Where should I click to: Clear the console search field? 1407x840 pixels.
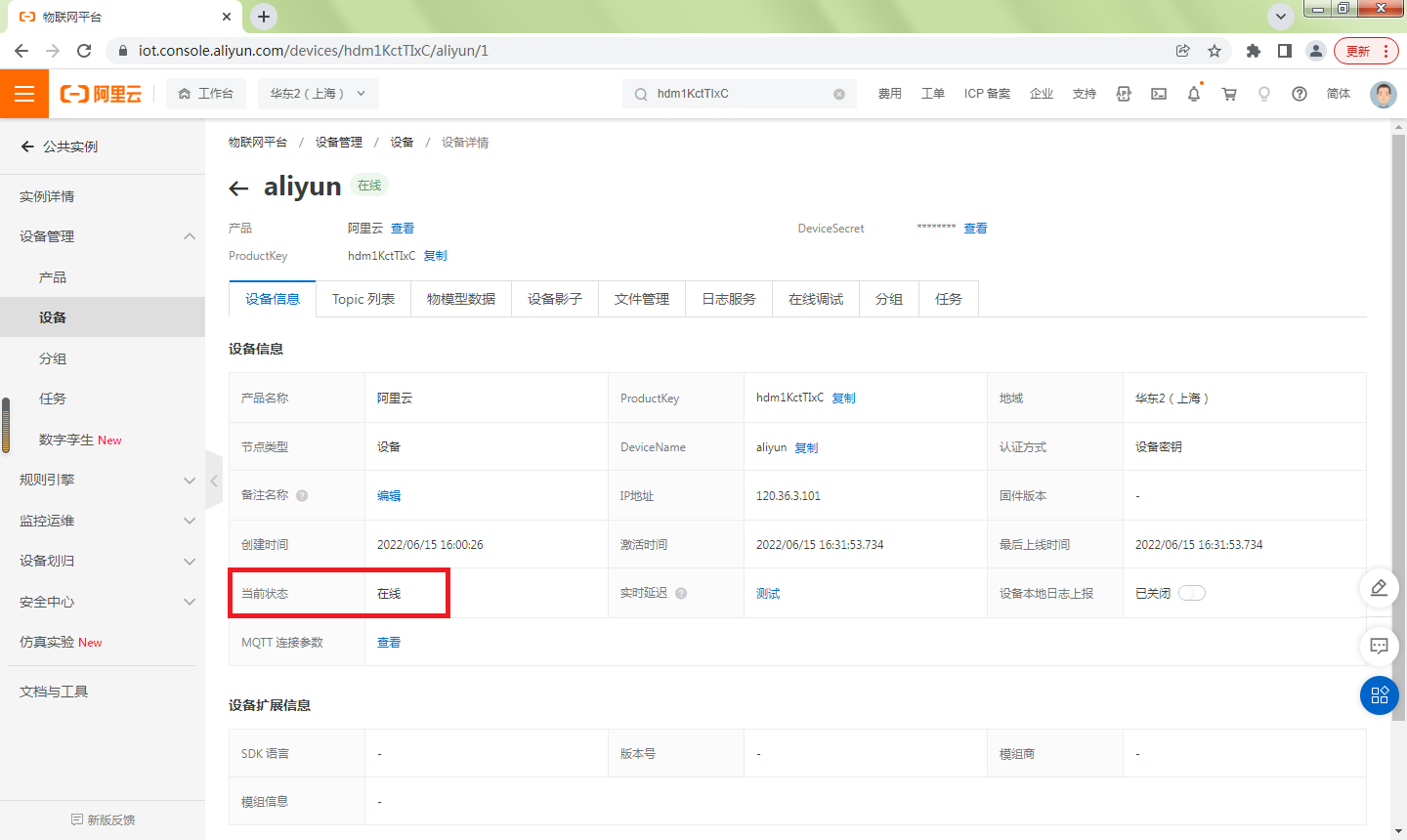click(x=839, y=94)
